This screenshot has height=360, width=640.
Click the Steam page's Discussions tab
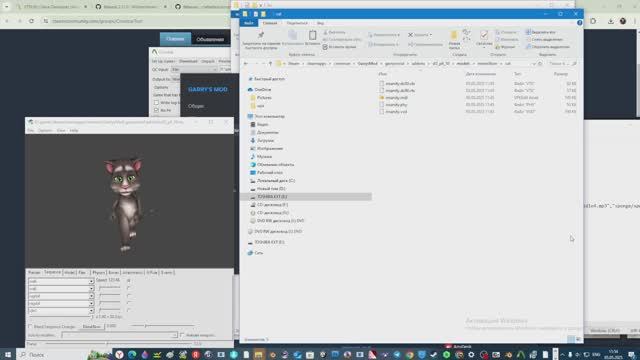point(210,40)
